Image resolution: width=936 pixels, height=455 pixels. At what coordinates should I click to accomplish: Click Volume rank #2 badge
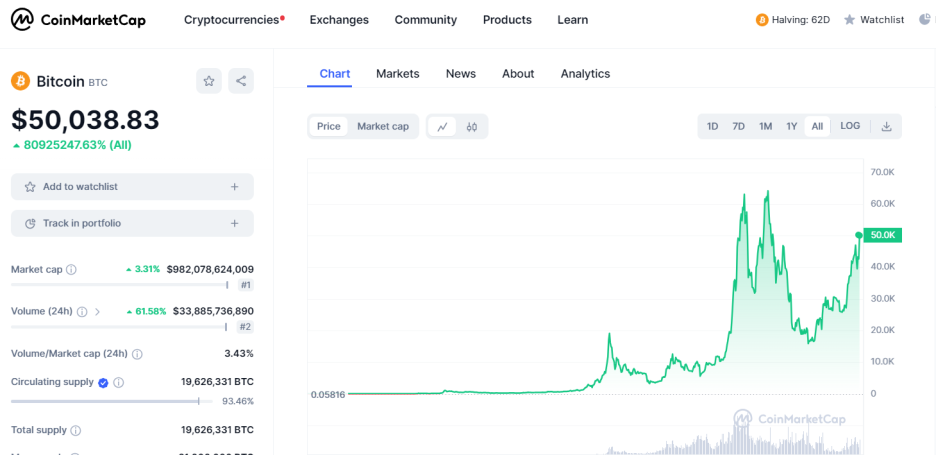246,327
